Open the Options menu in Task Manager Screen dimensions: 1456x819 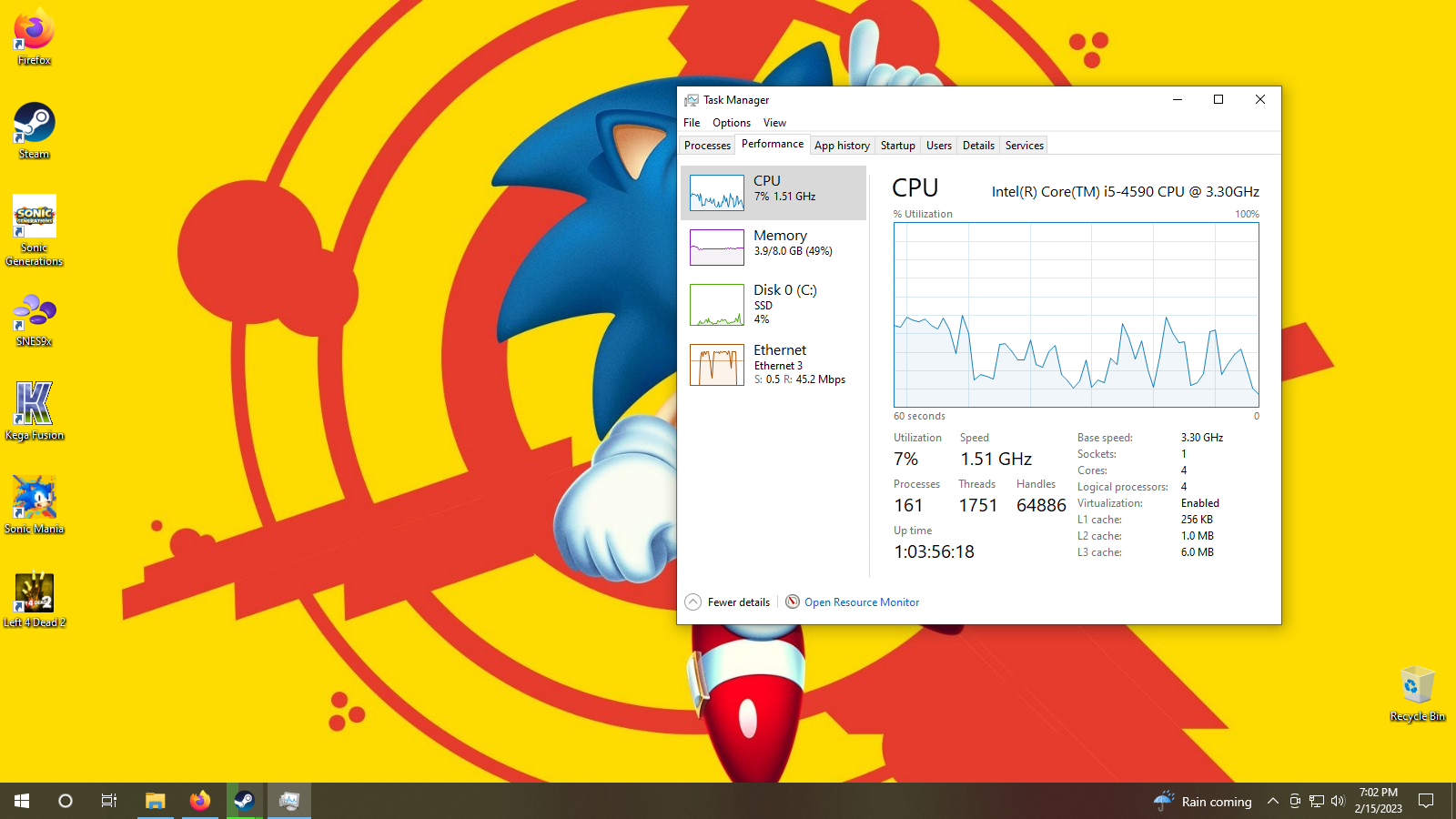pyautogui.click(x=732, y=123)
